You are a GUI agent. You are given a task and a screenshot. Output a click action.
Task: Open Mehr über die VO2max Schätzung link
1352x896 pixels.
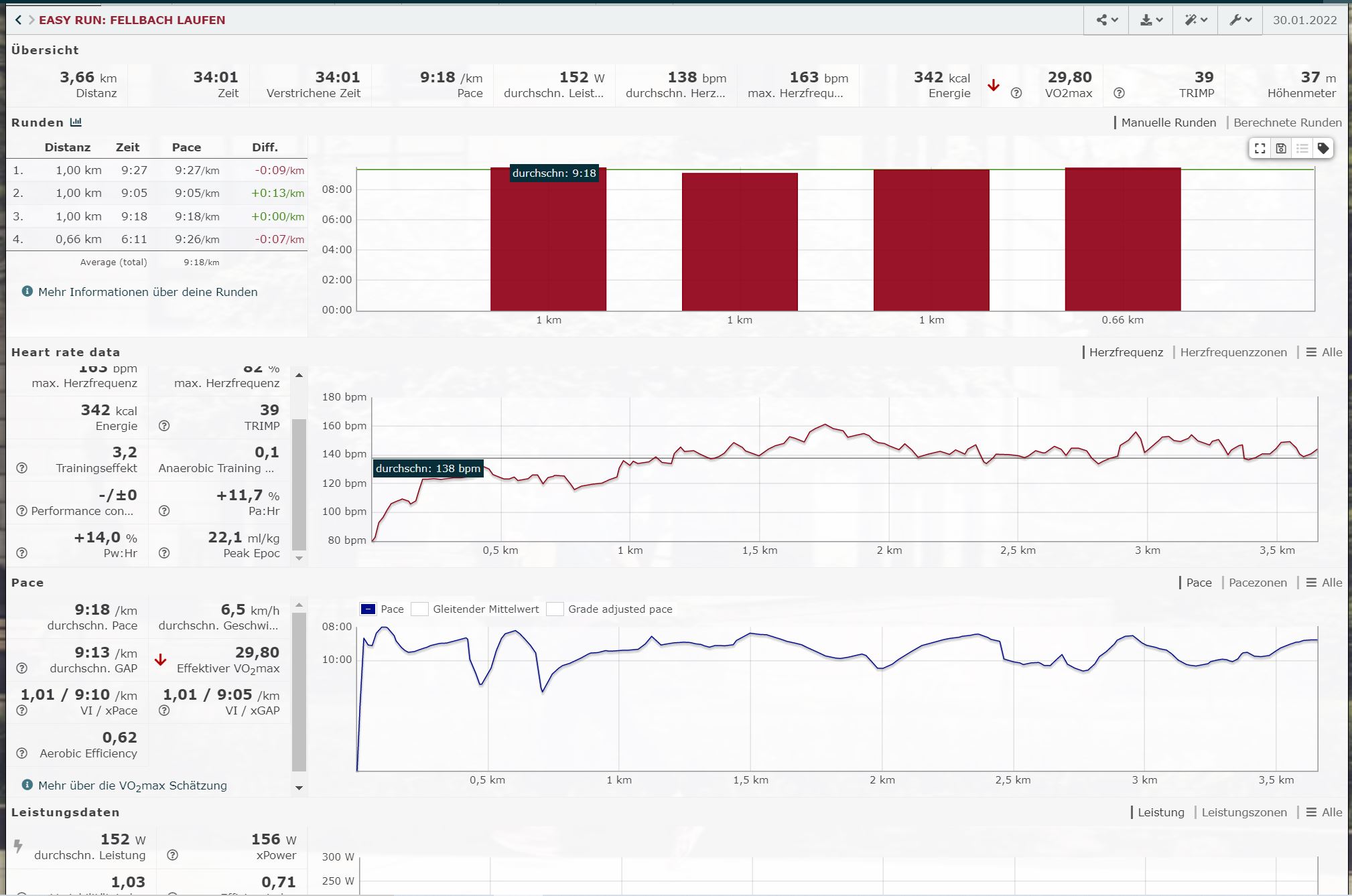[x=132, y=786]
